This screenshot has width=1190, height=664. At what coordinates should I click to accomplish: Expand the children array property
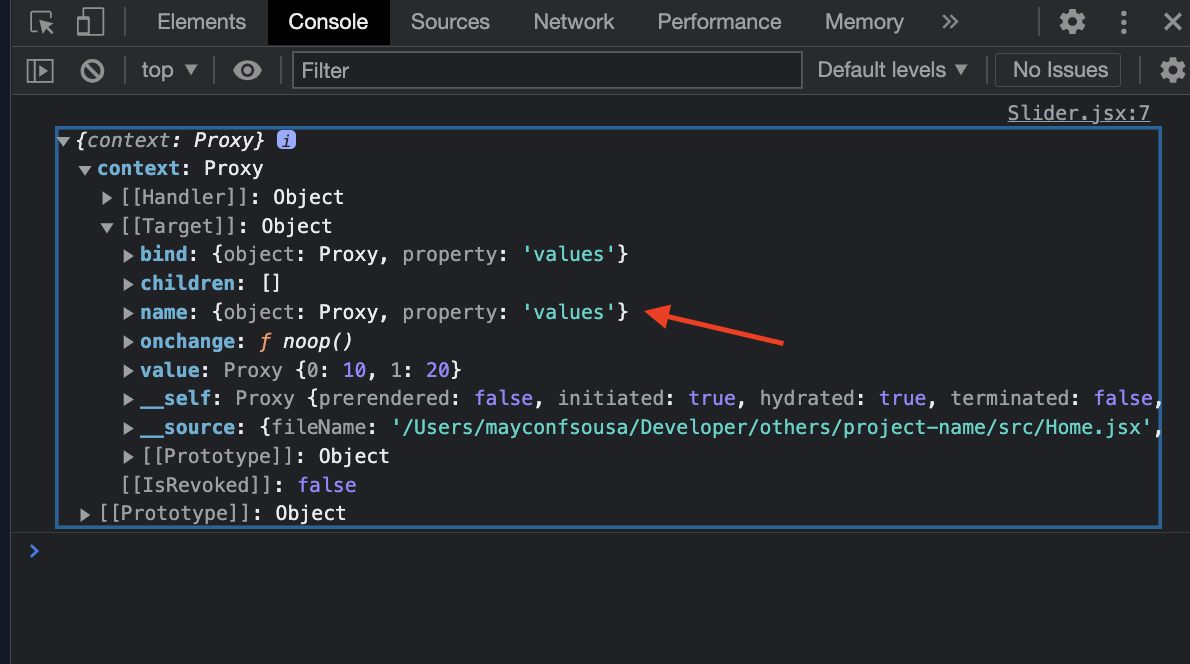point(128,284)
